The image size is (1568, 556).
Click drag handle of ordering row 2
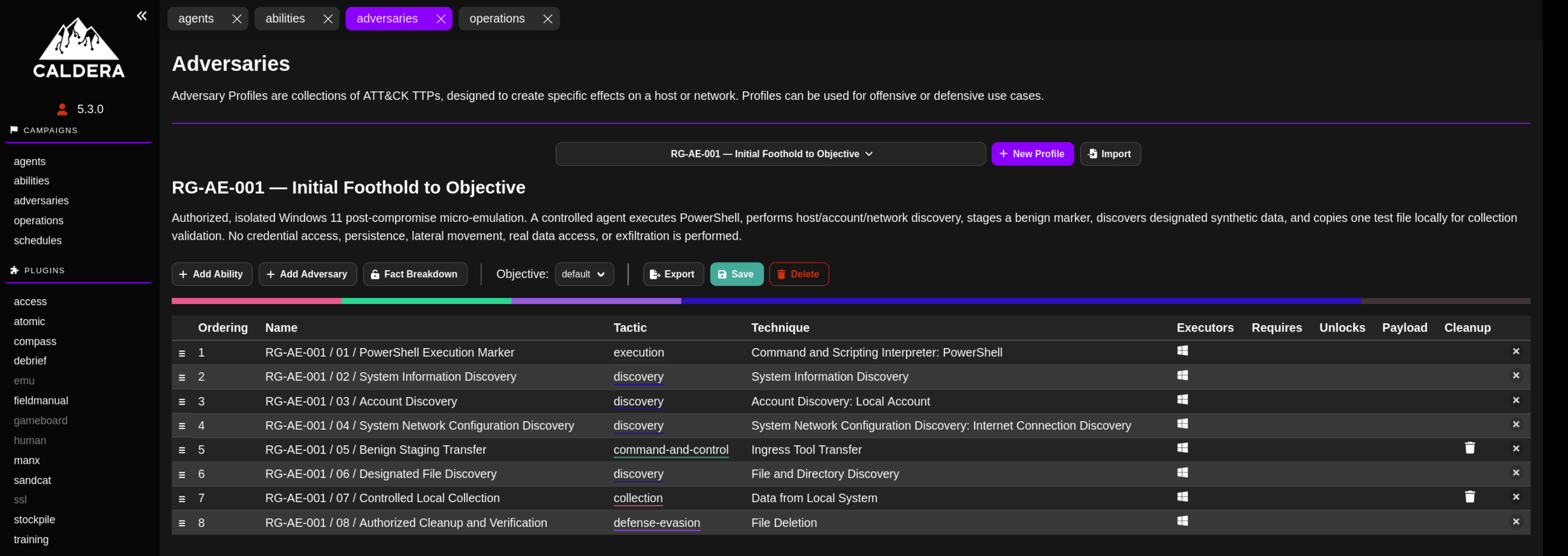[182, 378]
